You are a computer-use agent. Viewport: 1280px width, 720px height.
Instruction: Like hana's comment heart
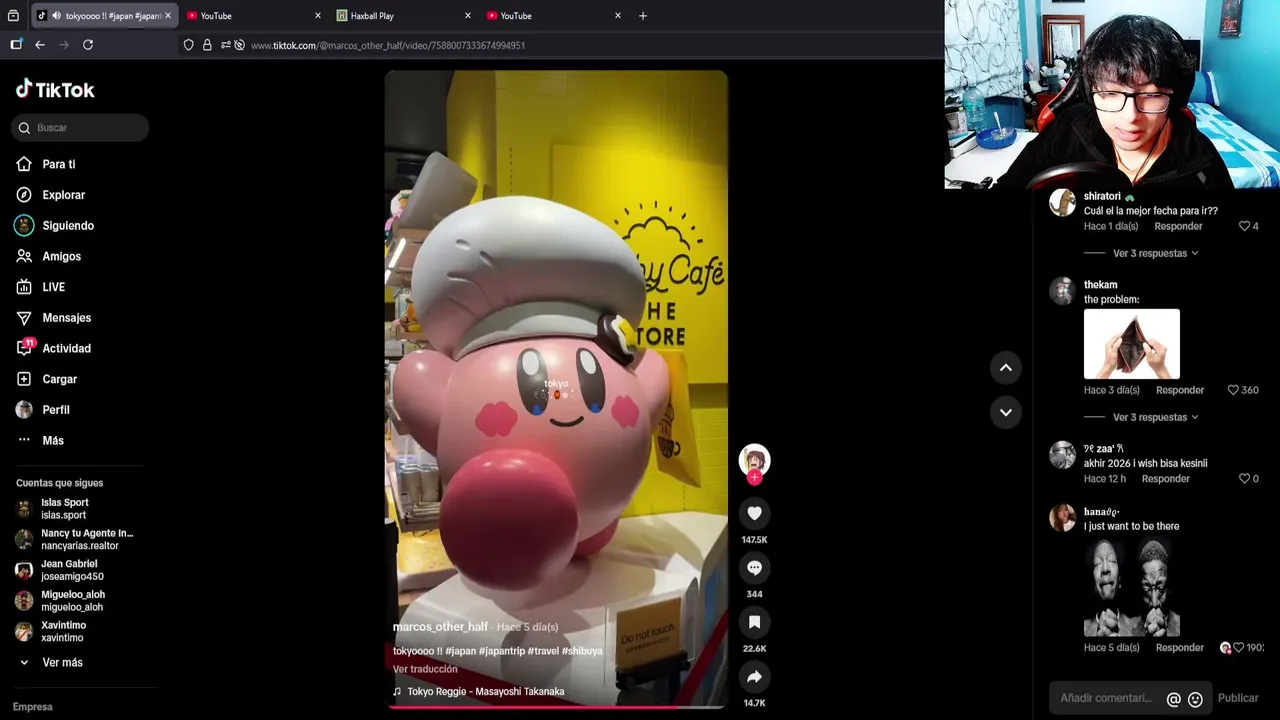[1239, 648]
